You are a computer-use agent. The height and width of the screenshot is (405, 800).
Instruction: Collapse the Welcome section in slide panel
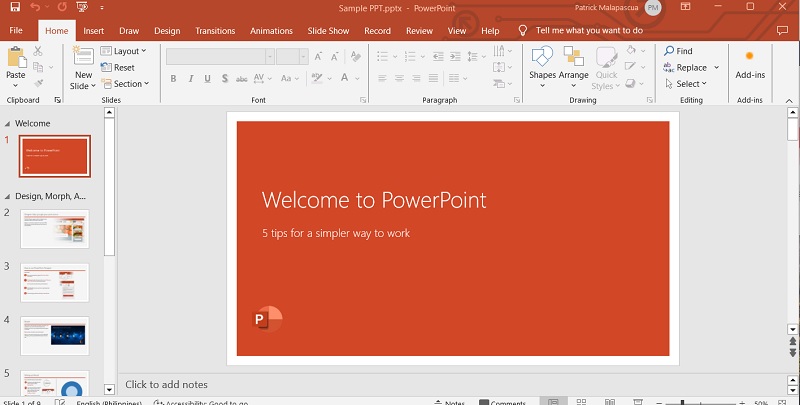7,123
